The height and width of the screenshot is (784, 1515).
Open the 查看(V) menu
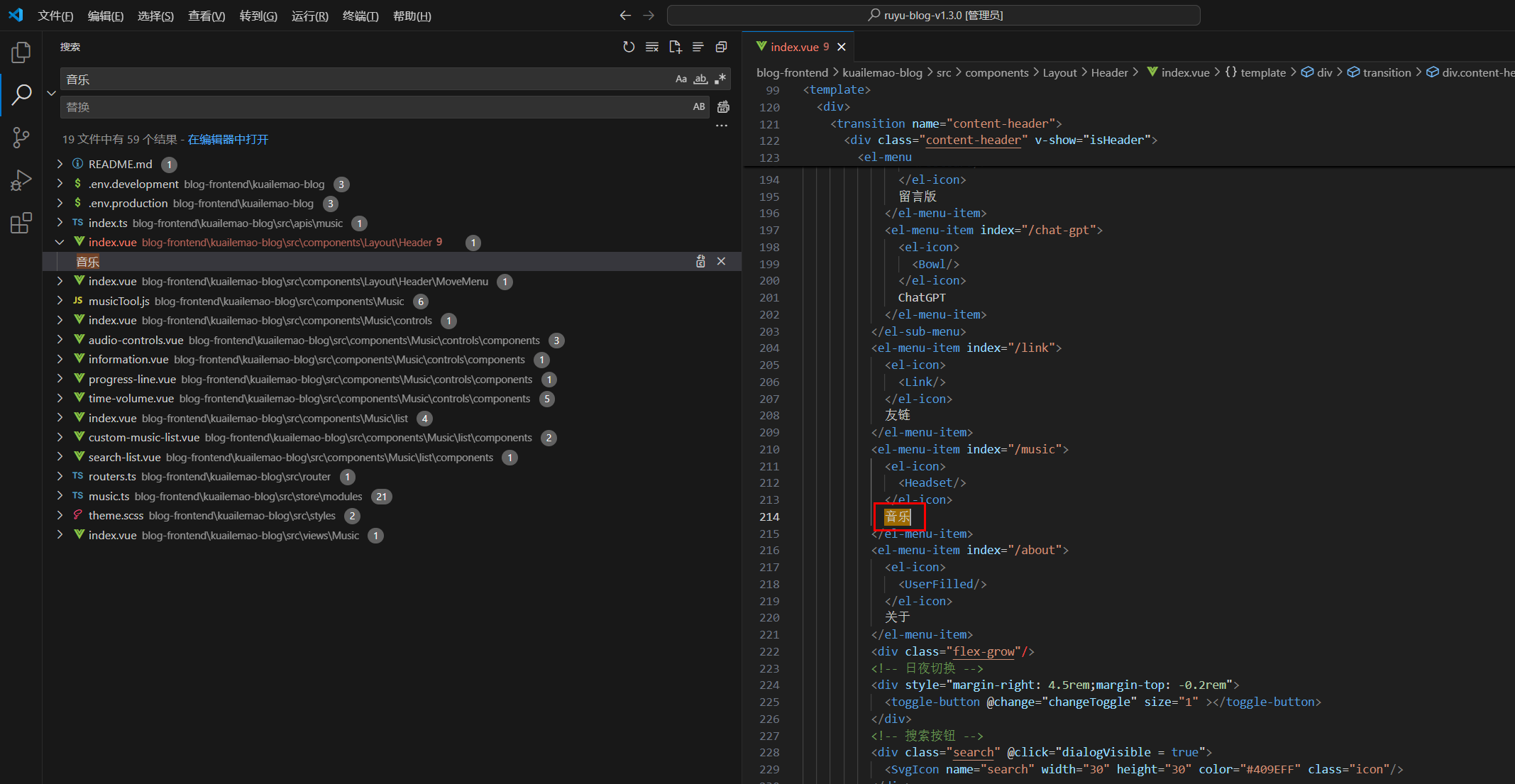tap(206, 16)
